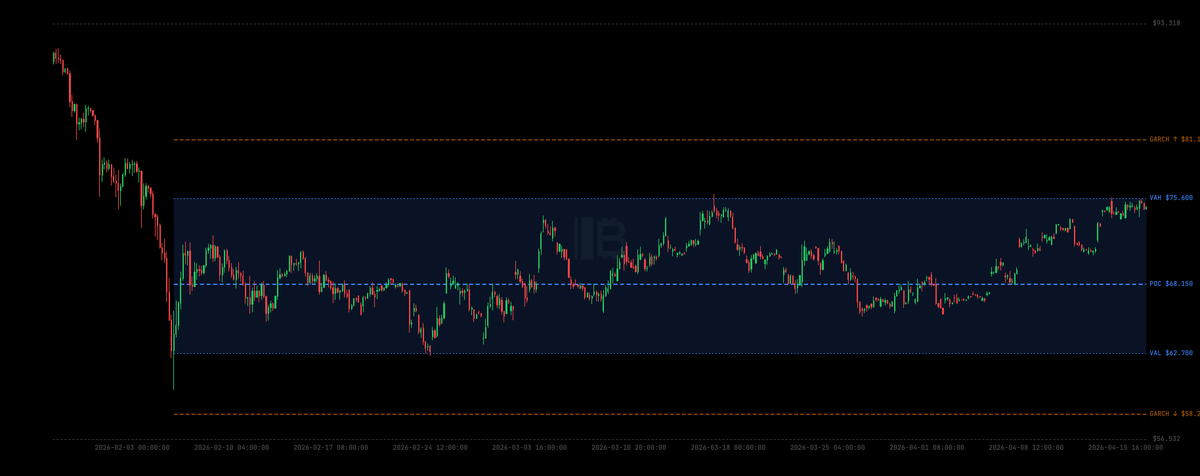This screenshot has width=1200, height=476.
Task: Click the 2026-03-25 04:00:00 axis label
Action: [827, 448]
